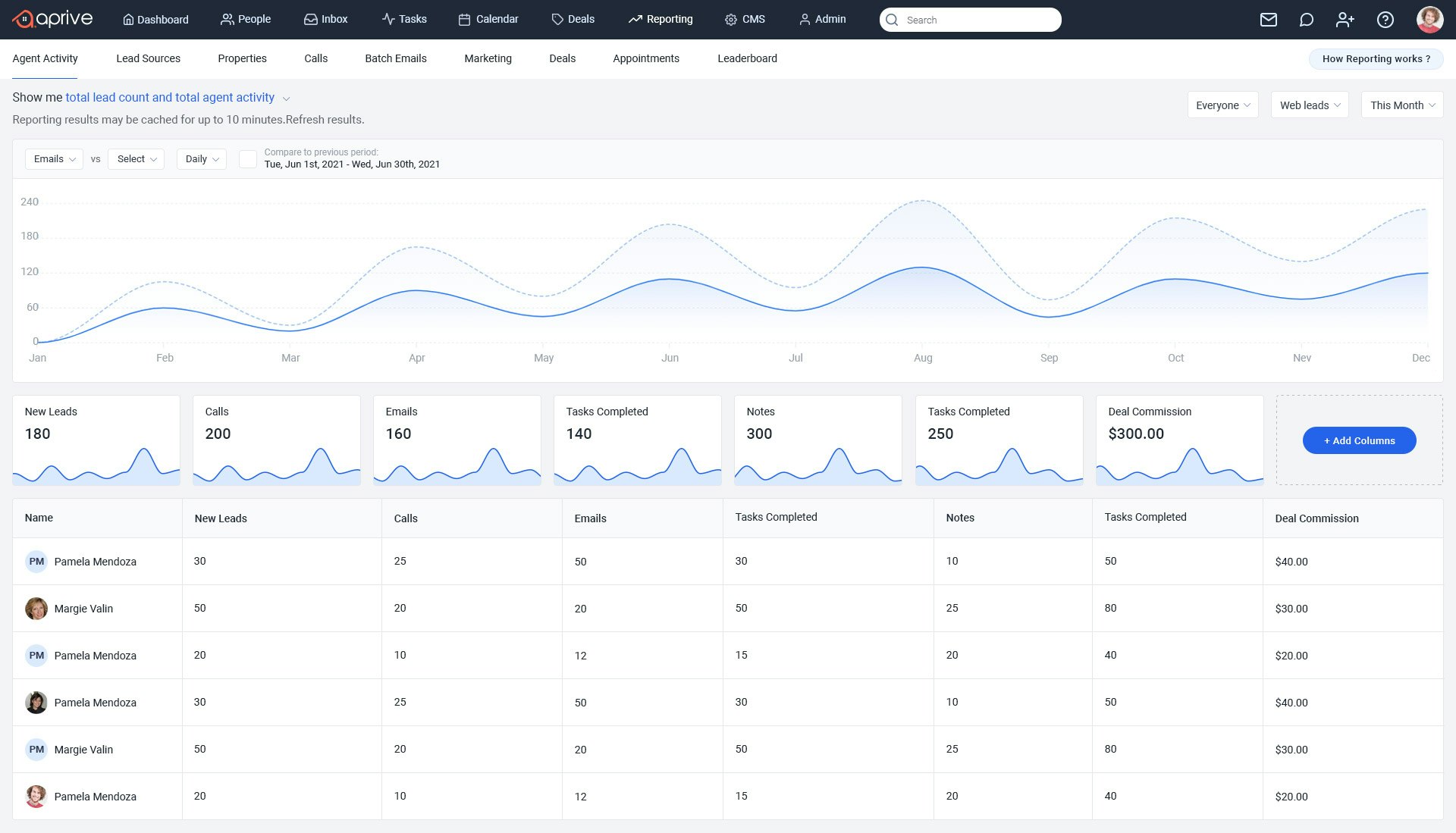Viewport: 1456px width, 833px height.
Task: Open the chat bubble icon
Action: click(x=1306, y=20)
